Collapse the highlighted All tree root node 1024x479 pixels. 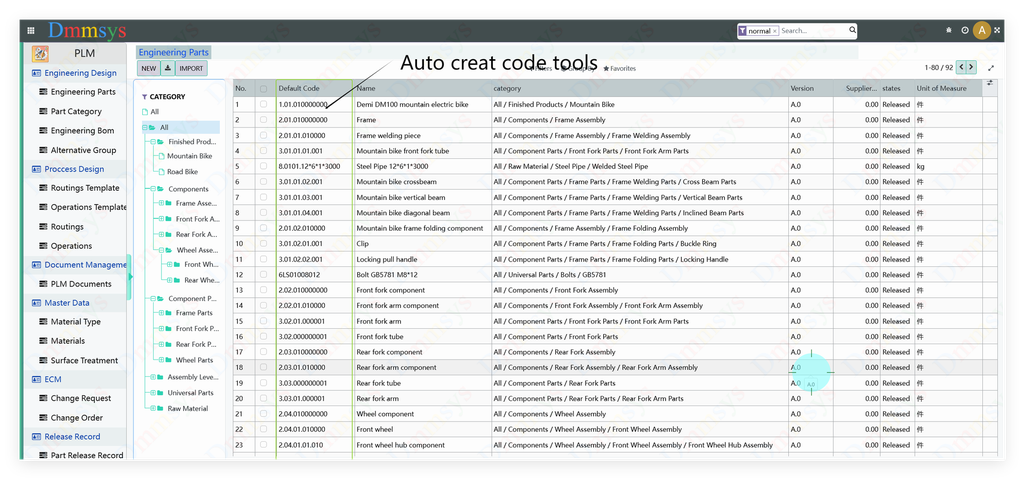145,127
